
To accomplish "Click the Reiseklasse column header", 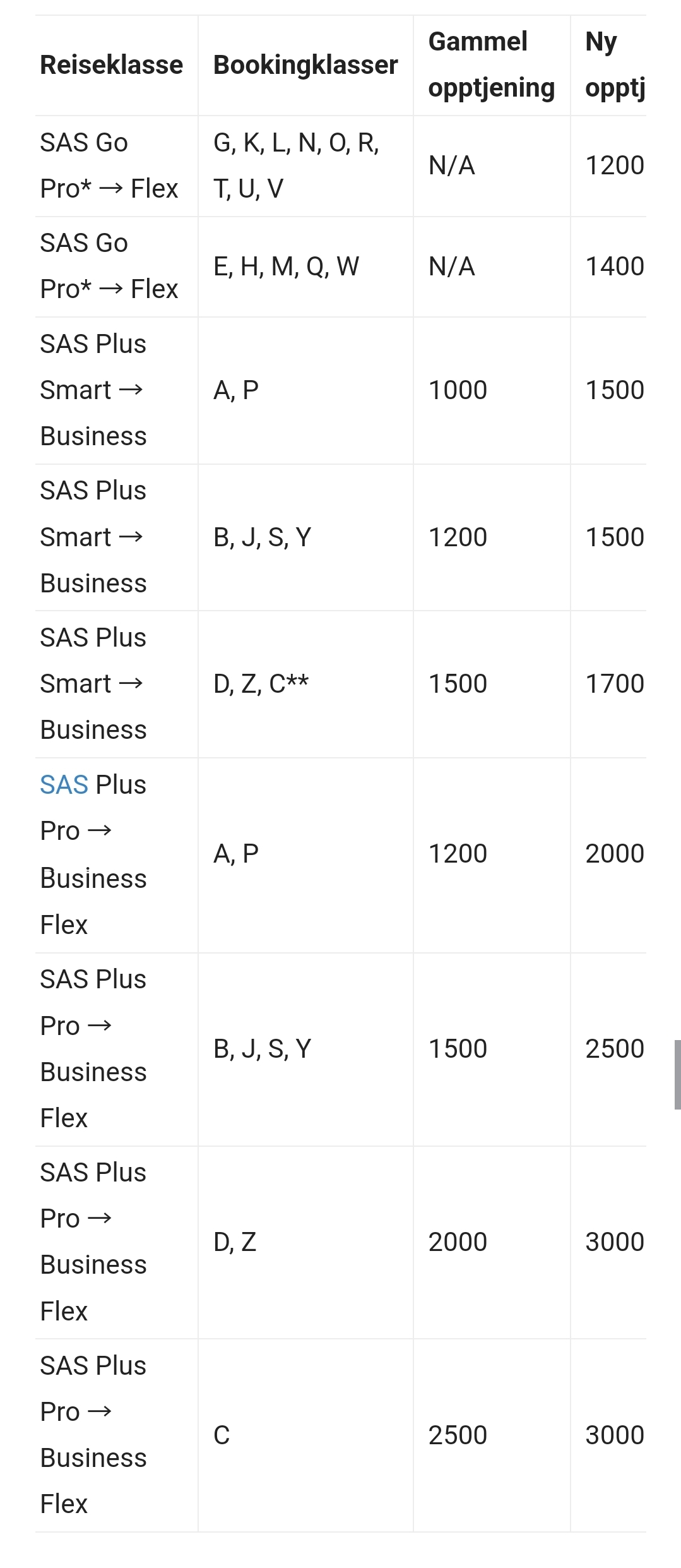I will [112, 65].
